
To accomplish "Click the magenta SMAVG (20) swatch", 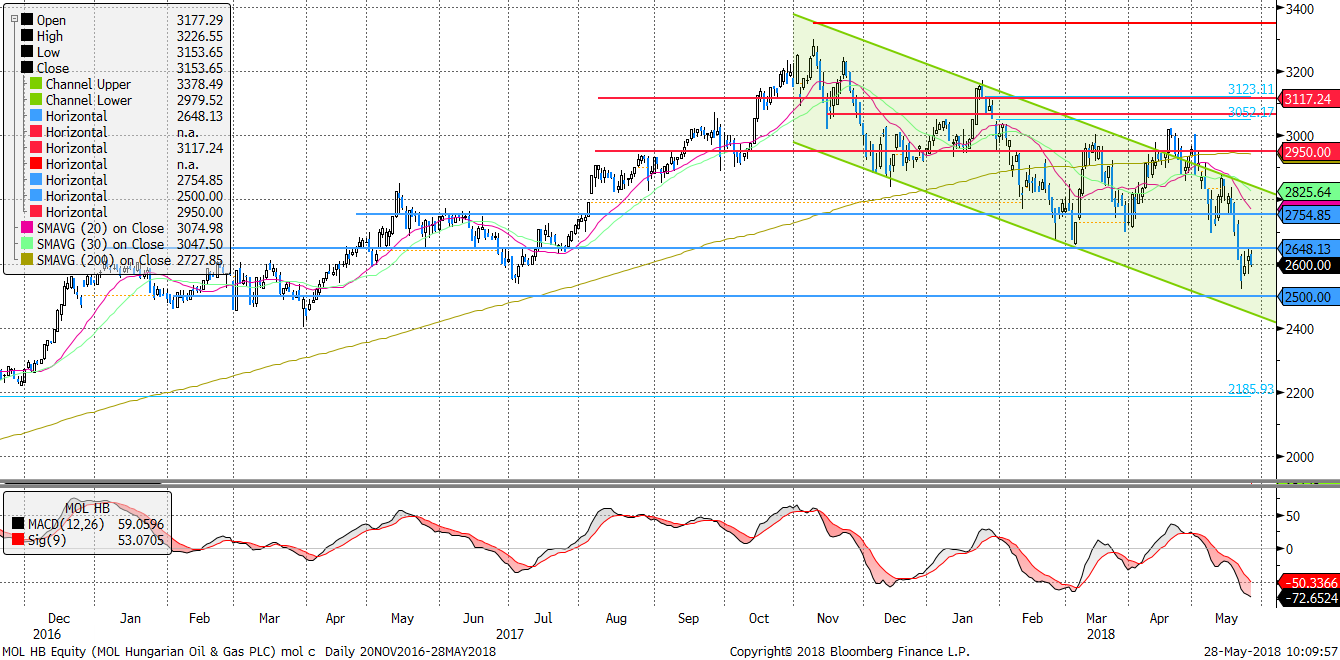I will tap(26, 228).
